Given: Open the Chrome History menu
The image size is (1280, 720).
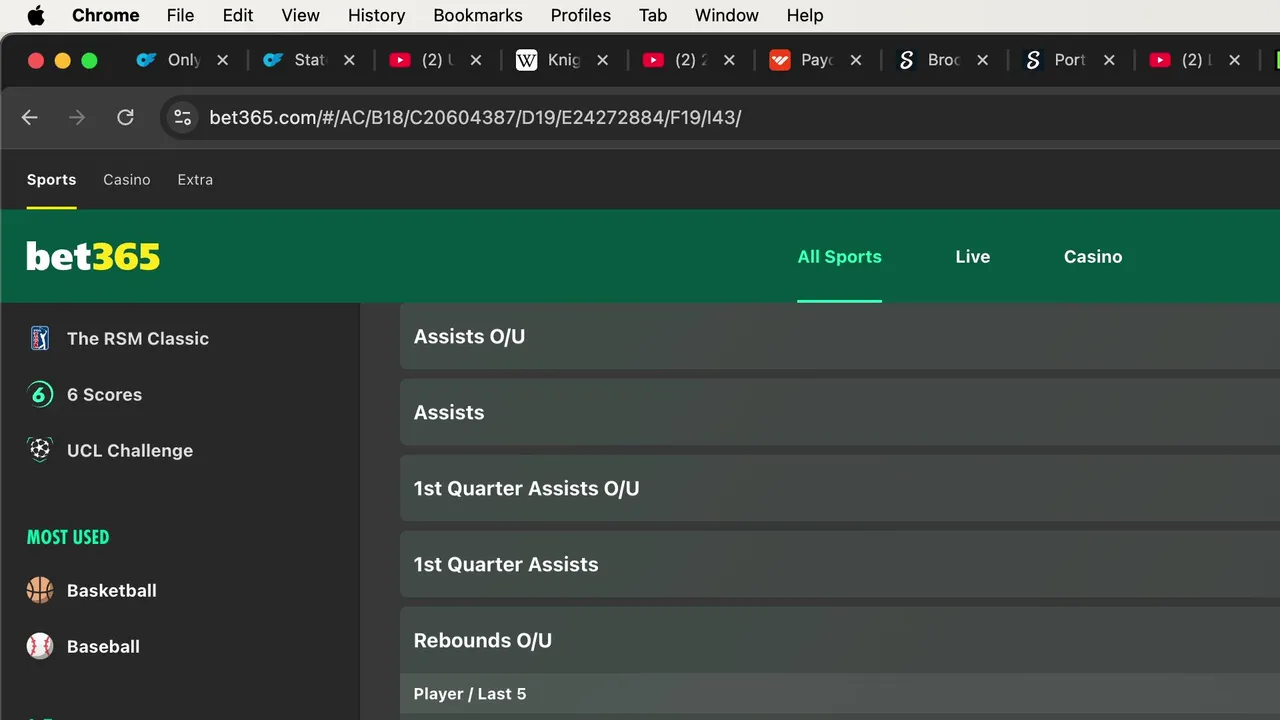Looking at the screenshot, I should click(376, 15).
